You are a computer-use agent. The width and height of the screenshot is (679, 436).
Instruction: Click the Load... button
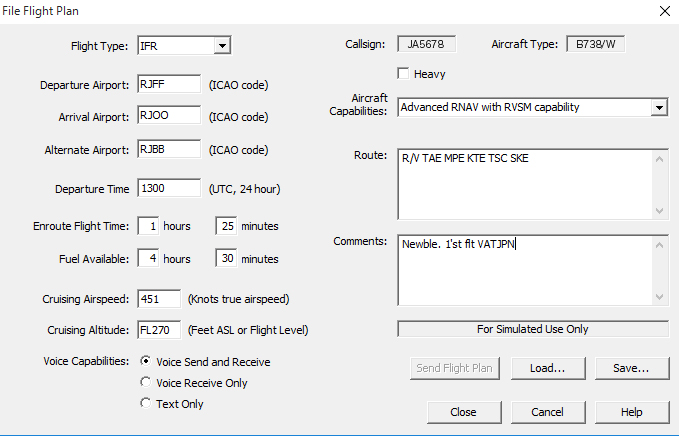548,368
